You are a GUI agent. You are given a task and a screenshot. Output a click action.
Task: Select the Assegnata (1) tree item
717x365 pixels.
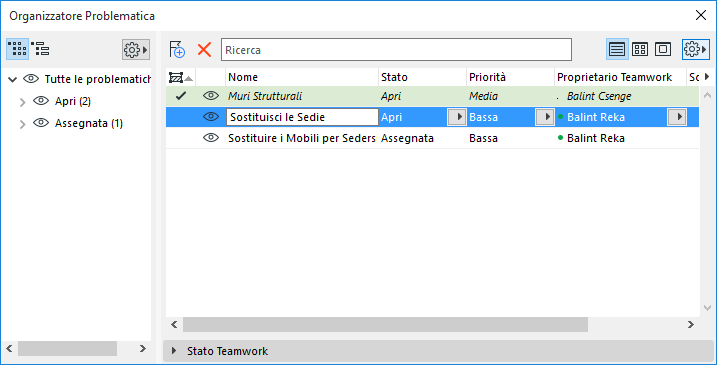tap(89, 123)
